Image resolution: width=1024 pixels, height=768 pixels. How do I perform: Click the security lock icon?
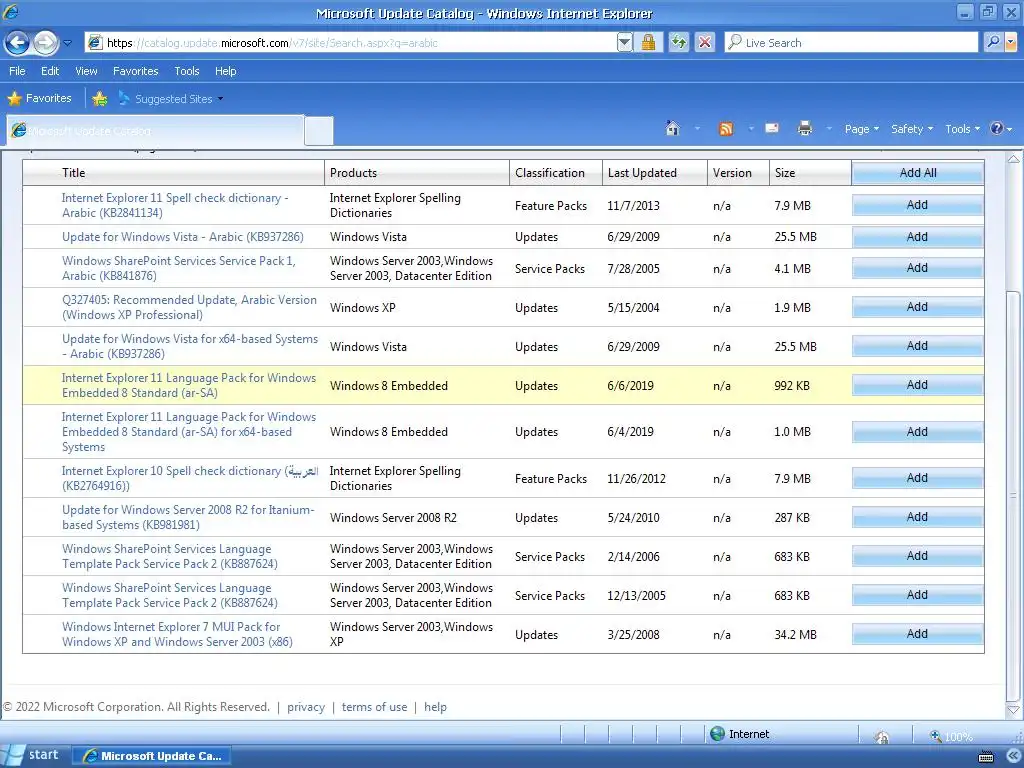point(648,43)
